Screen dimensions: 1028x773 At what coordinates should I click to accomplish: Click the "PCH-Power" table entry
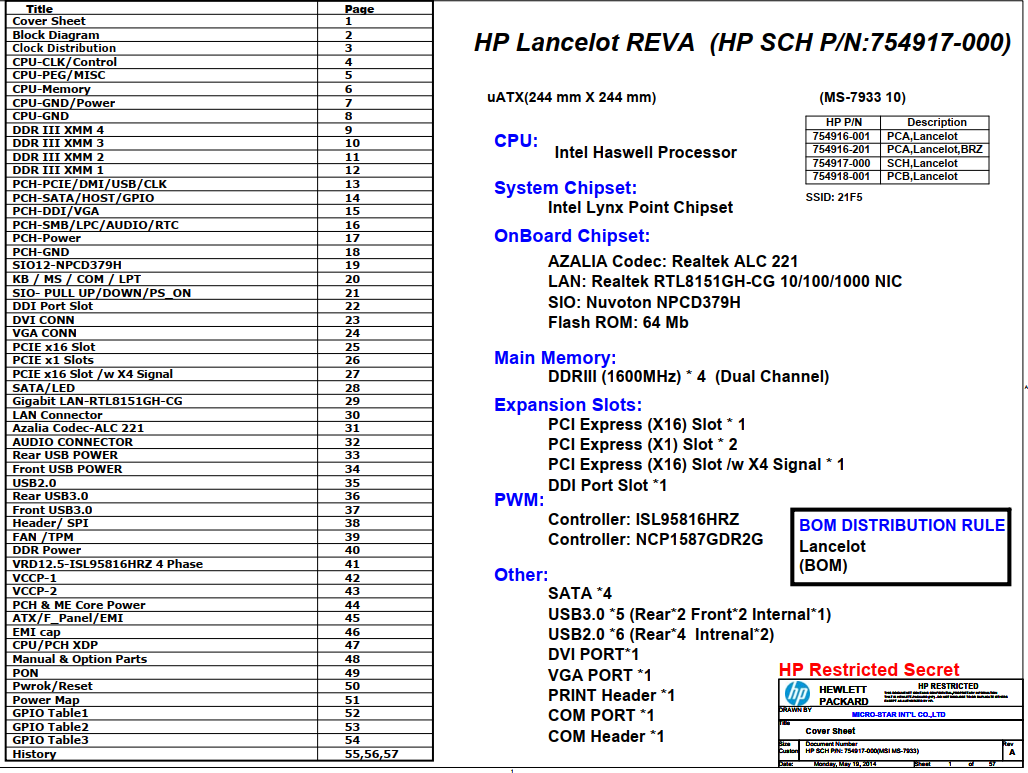[x=47, y=237]
